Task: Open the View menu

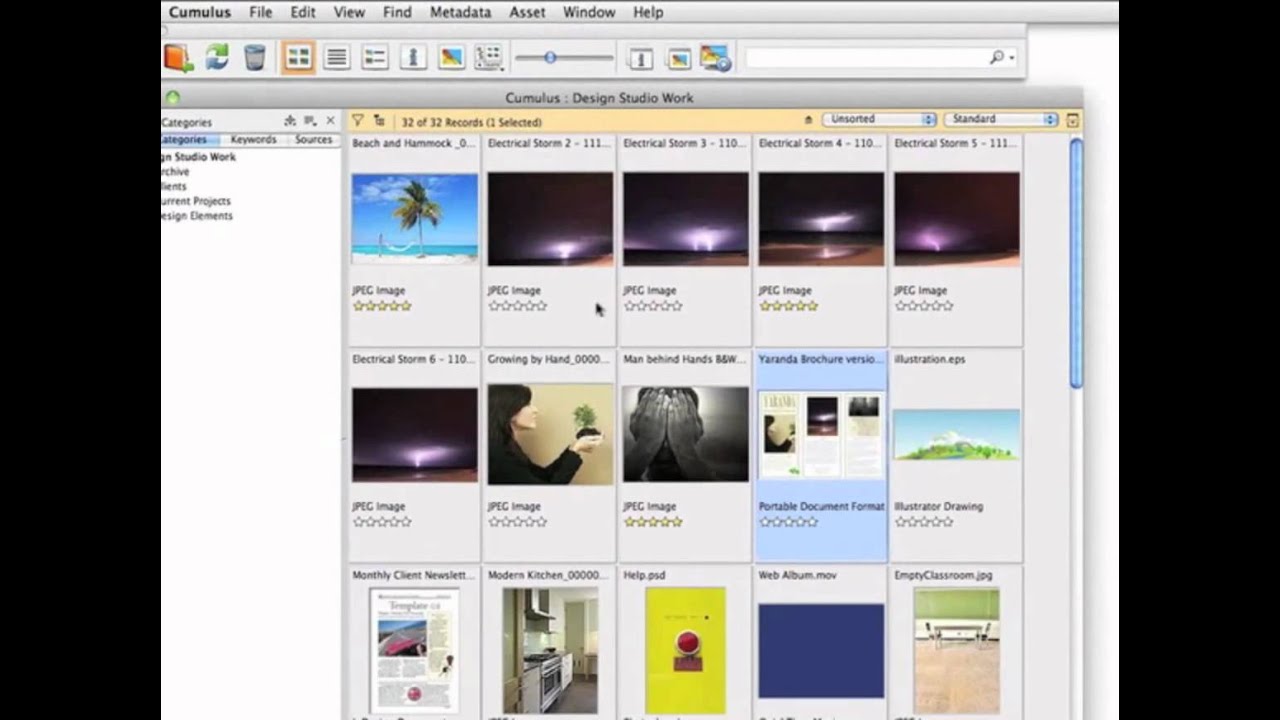Action: [349, 12]
